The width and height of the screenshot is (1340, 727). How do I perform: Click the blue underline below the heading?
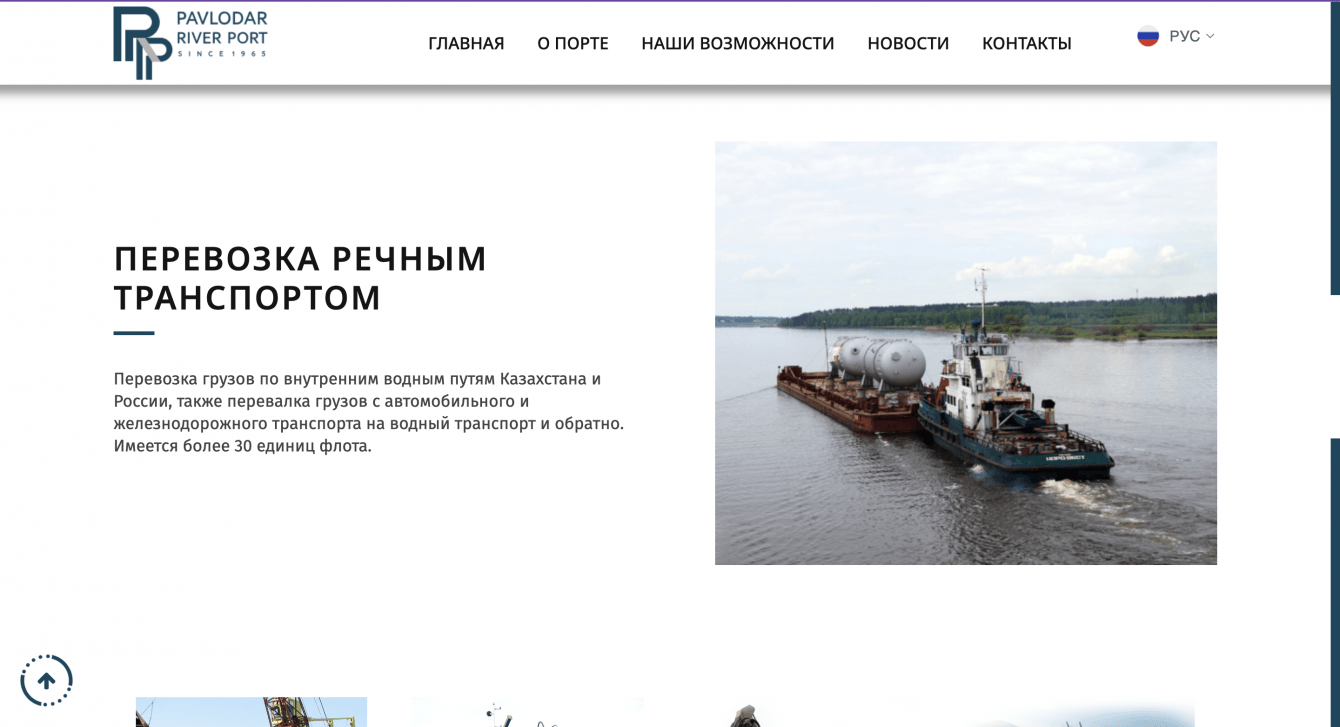point(134,333)
